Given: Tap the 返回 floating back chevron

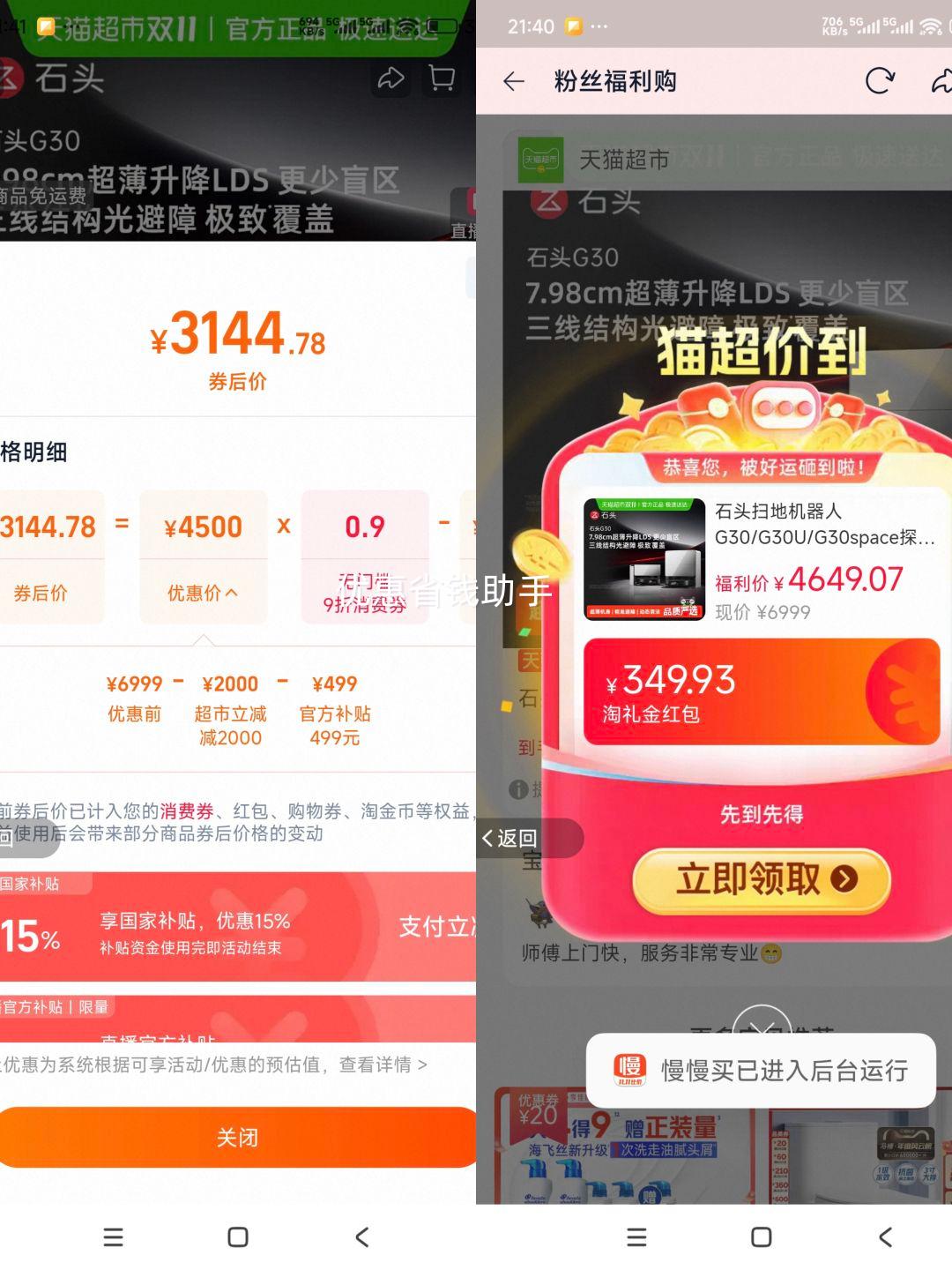Looking at the screenshot, I should point(509,838).
